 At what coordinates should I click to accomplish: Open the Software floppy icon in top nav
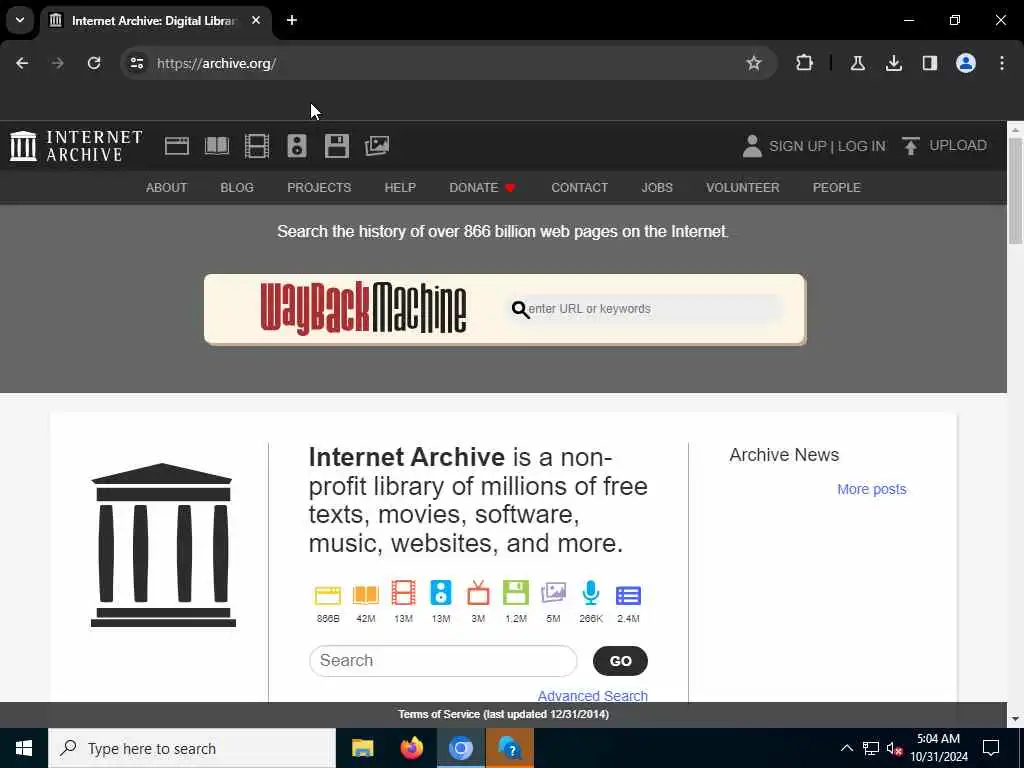337,146
